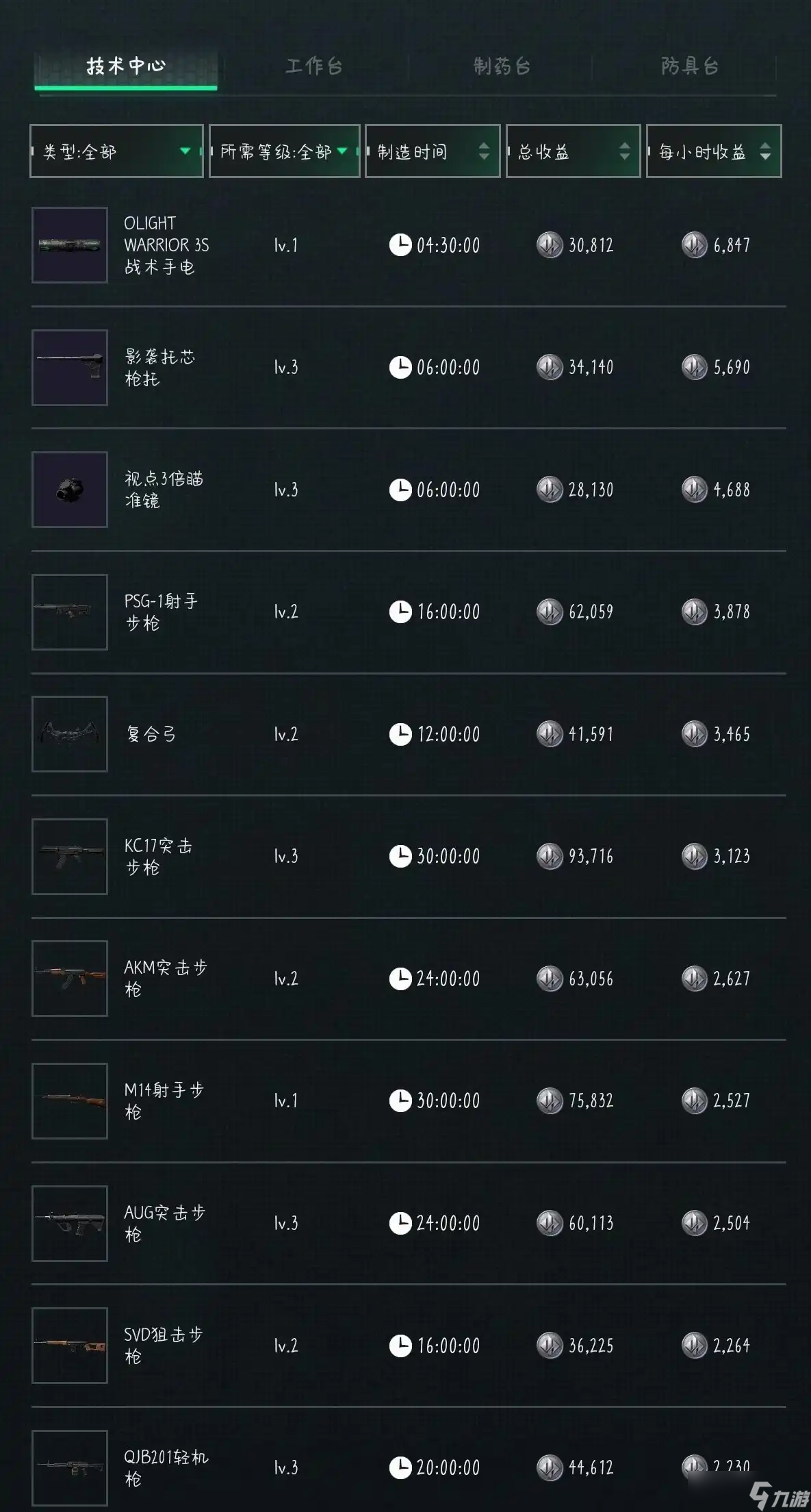Image resolution: width=811 pixels, height=1512 pixels.
Task: Switch to the 工作台 tab
Action: [x=313, y=66]
